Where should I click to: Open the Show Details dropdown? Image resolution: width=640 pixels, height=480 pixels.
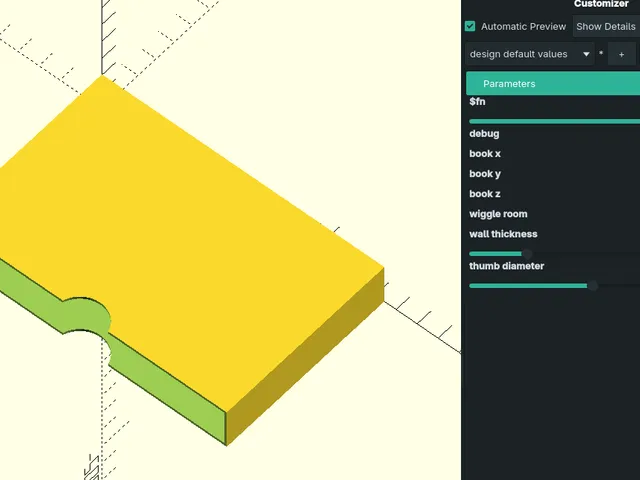click(x=606, y=27)
